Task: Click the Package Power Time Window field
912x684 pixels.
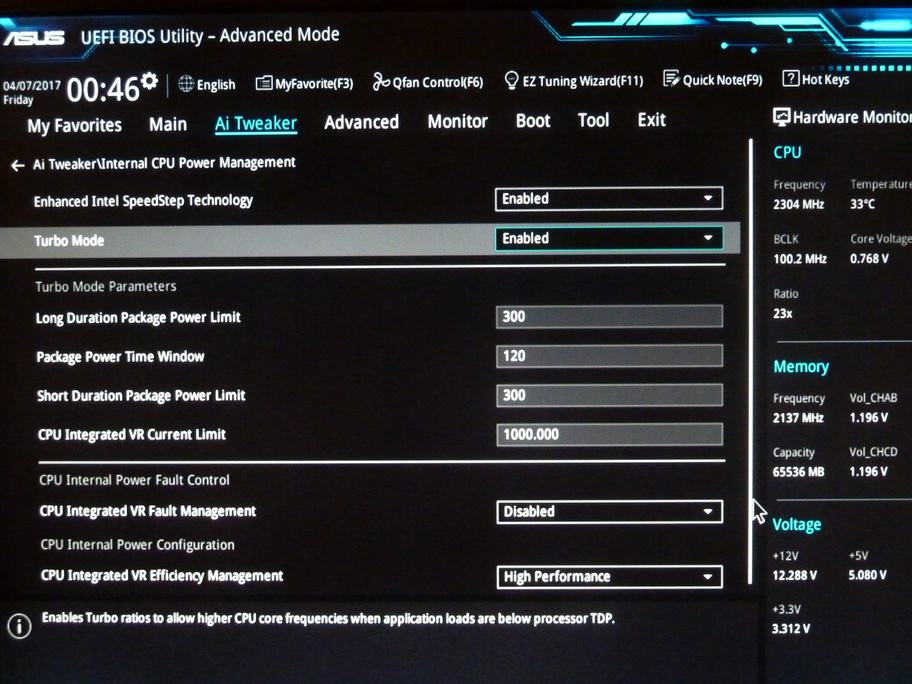Action: [x=610, y=356]
